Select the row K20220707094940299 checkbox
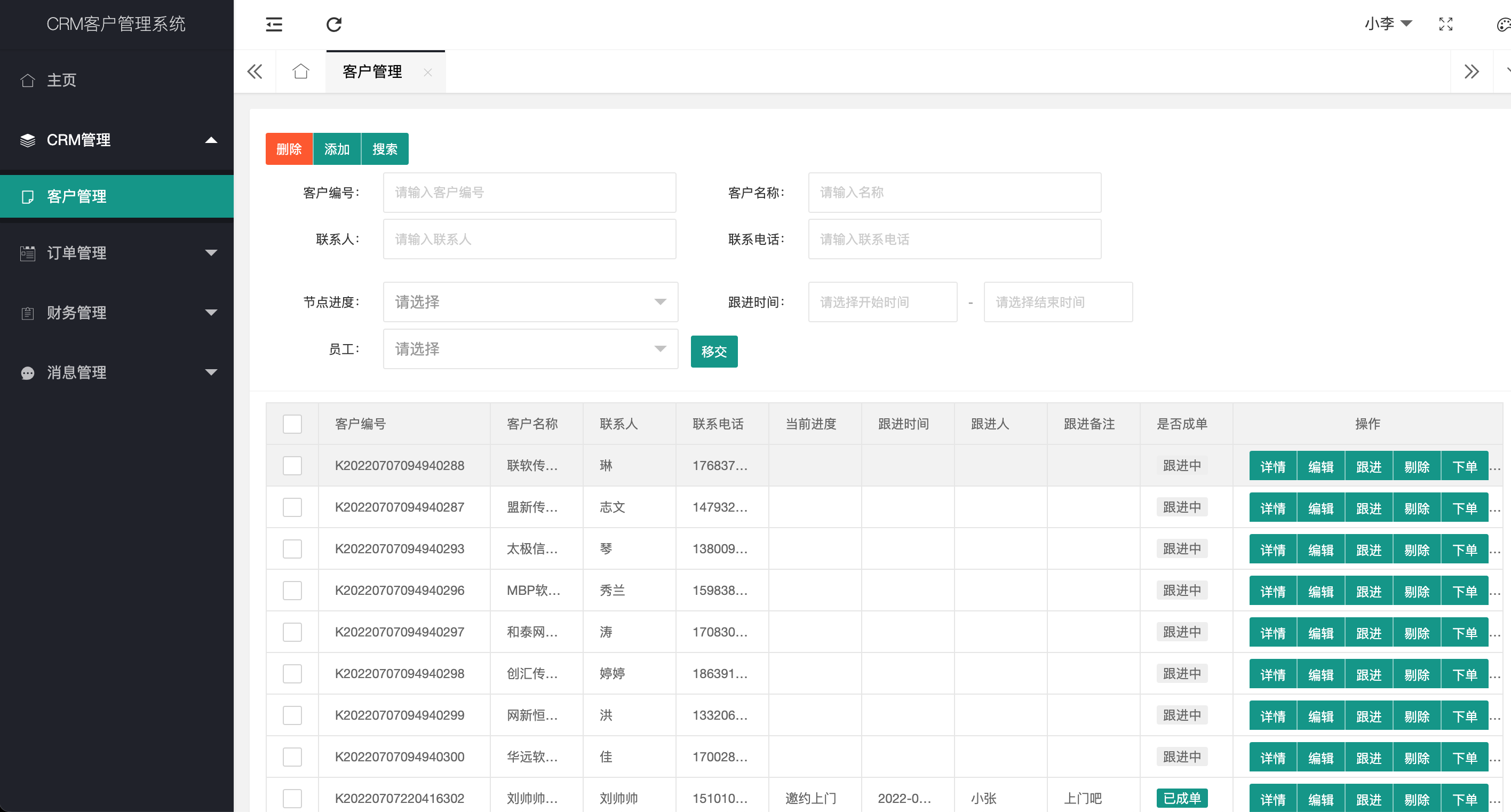 [292, 716]
